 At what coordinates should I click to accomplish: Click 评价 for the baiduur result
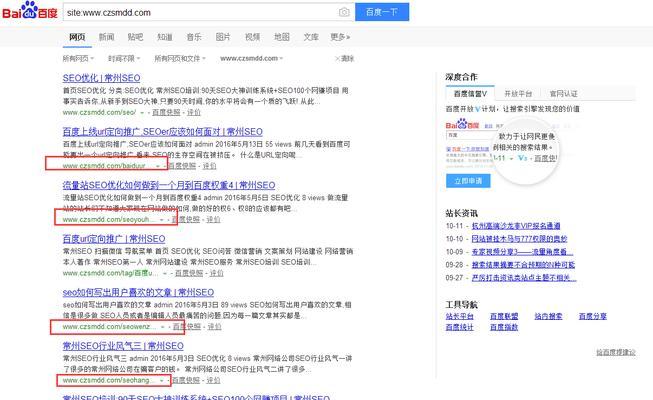click(x=209, y=166)
